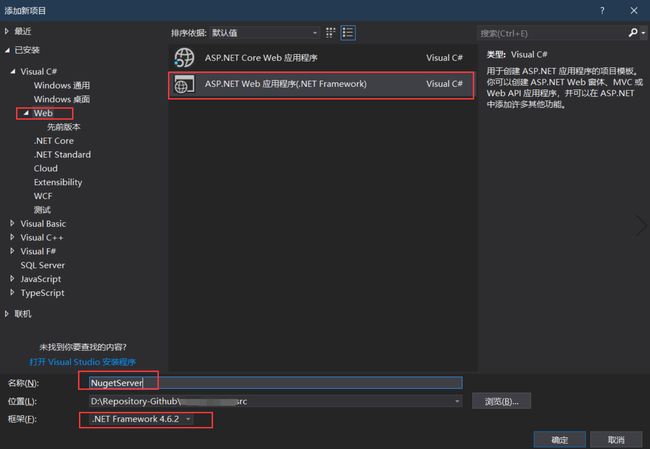
Task: Expand the 最近 (Recent) node
Action: 7,31
